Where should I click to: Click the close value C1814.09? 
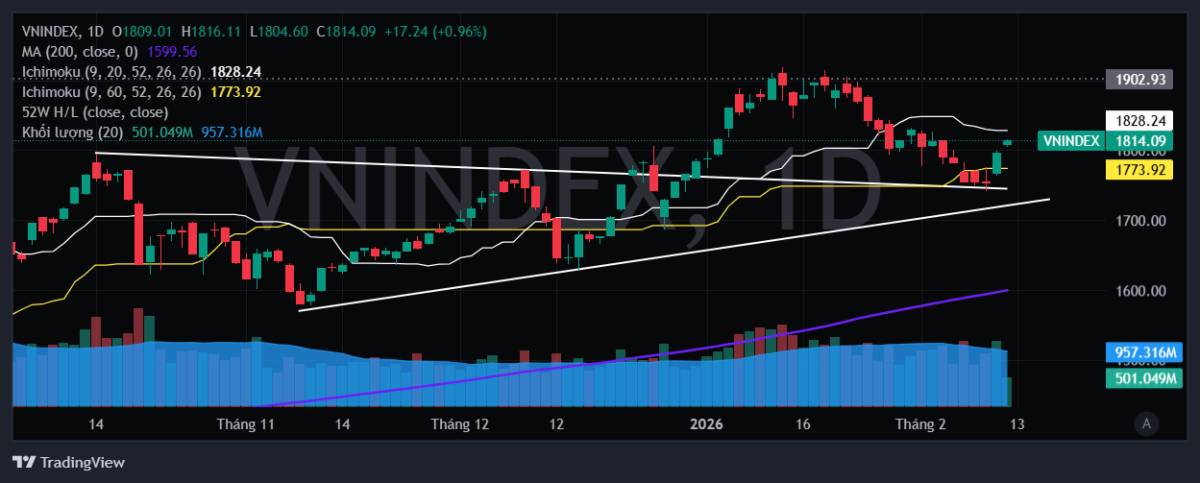pos(346,31)
